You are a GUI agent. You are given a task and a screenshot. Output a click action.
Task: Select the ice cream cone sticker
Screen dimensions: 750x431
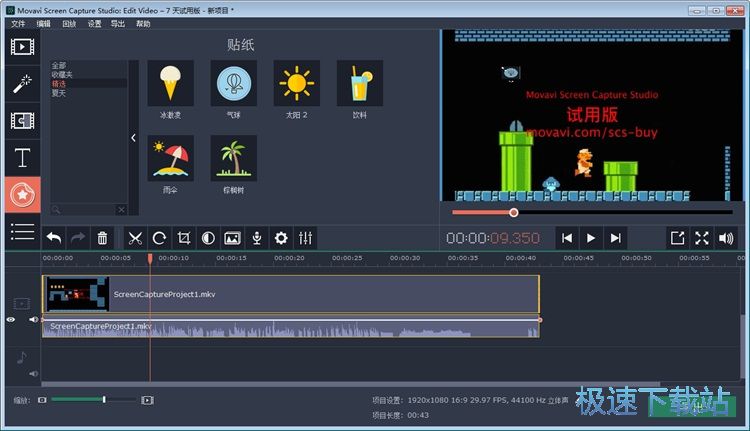(x=171, y=83)
